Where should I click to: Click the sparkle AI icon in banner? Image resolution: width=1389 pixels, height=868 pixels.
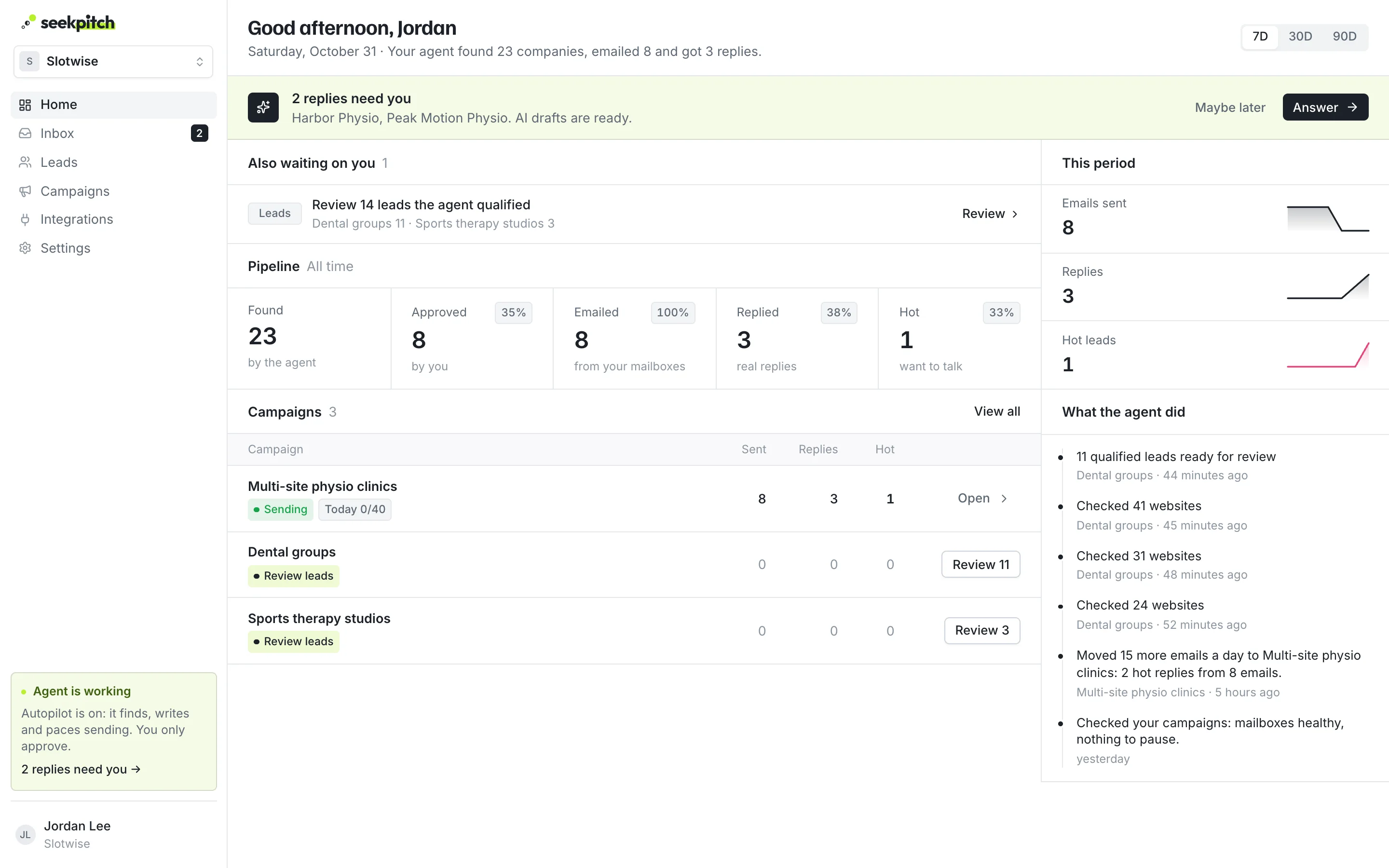click(x=263, y=108)
